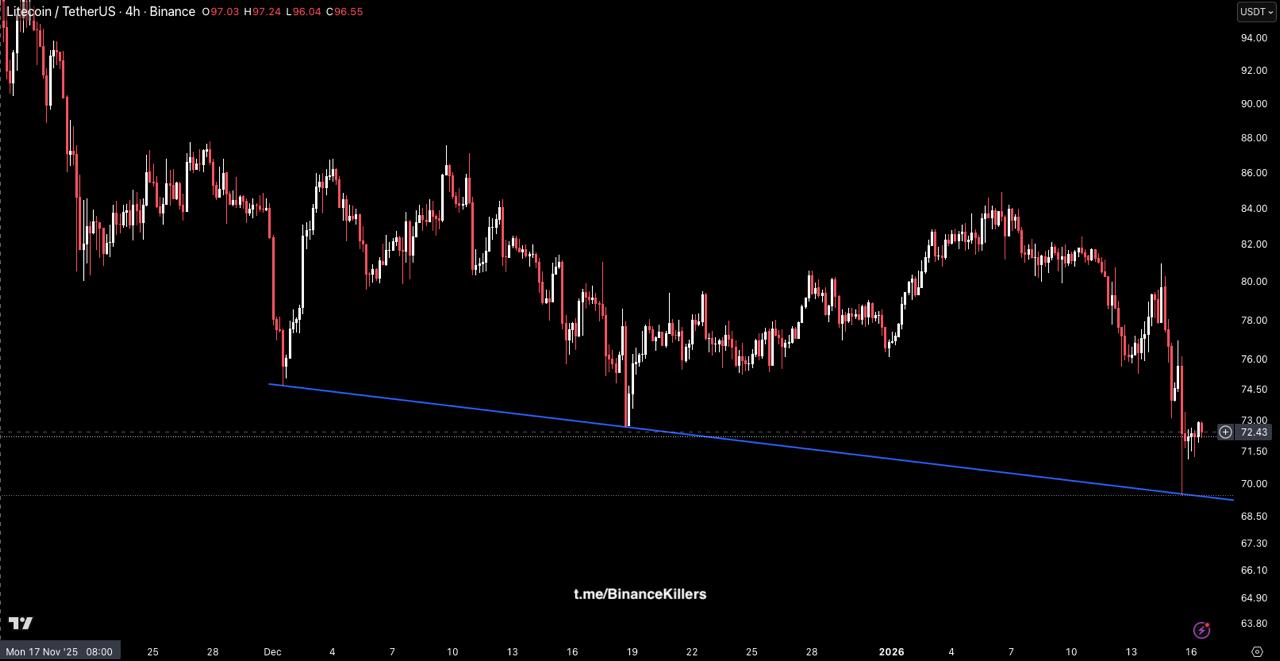The width and height of the screenshot is (1280, 661).
Task: Click the 63.80 price scale label
Action: coord(1254,623)
